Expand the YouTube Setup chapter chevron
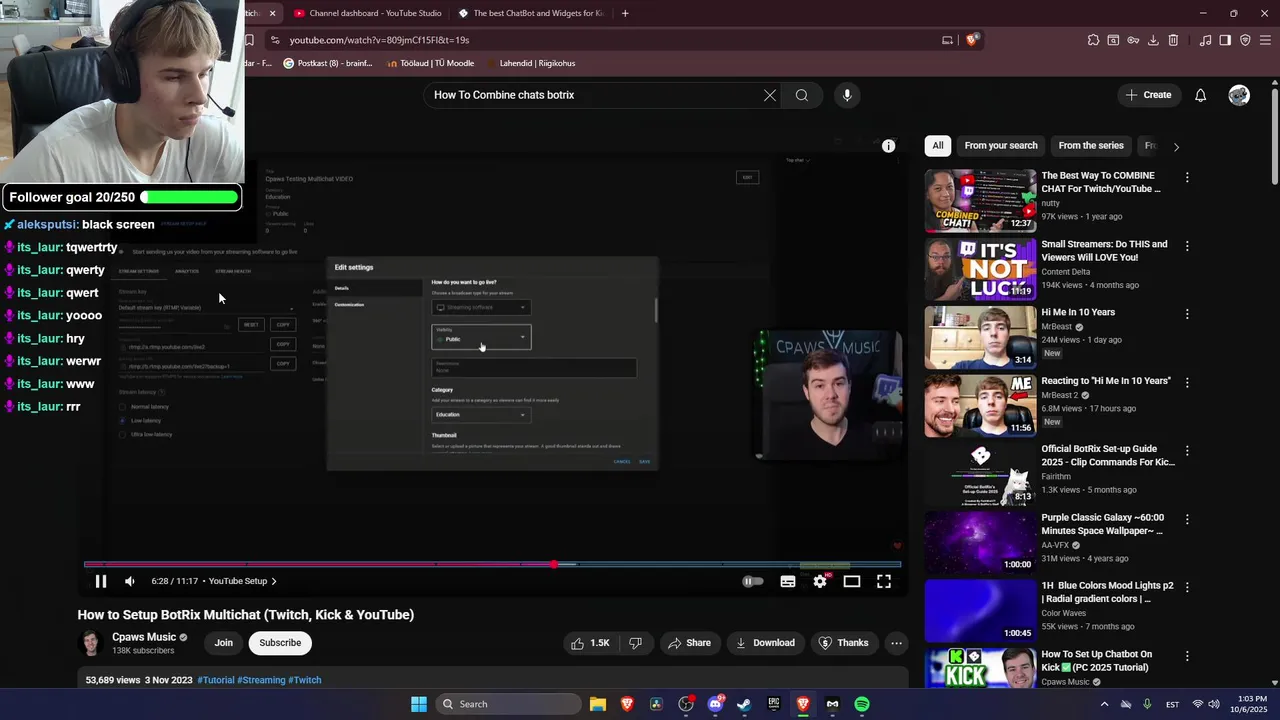This screenshot has height=720, width=1280. pos(274,581)
